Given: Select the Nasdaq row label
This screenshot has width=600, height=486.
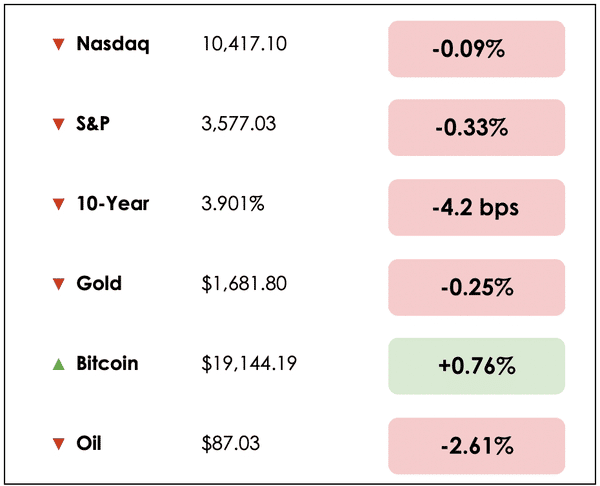Looking at the screenshot, I should (x=113, y=44).
